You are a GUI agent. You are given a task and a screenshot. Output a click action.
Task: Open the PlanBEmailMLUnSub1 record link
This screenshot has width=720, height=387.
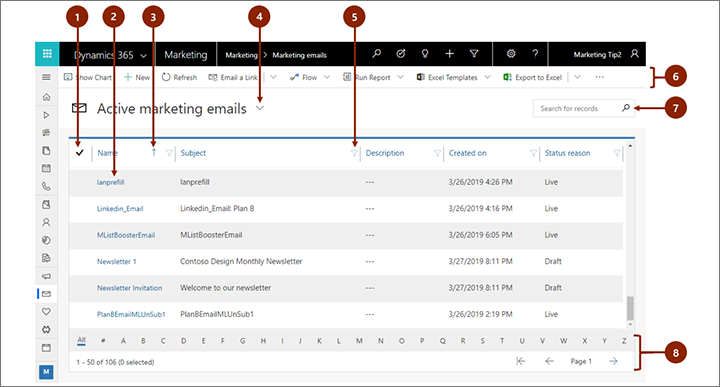click(x=131, y=314)
